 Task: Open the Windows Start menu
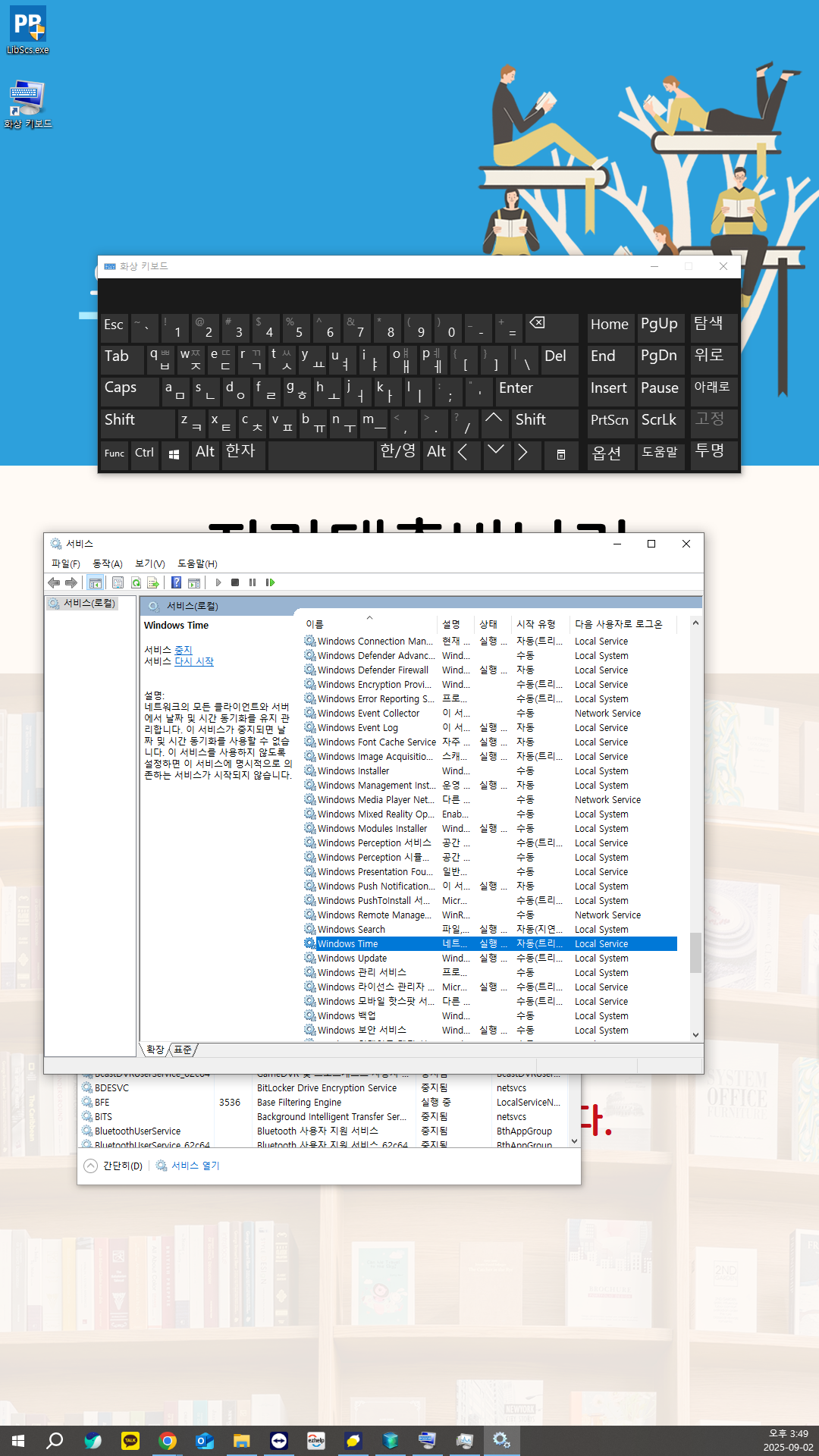(18, 1440)
